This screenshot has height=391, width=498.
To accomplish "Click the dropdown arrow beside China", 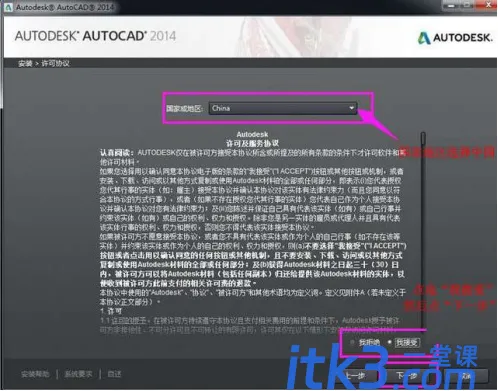I will pos(351,108).
